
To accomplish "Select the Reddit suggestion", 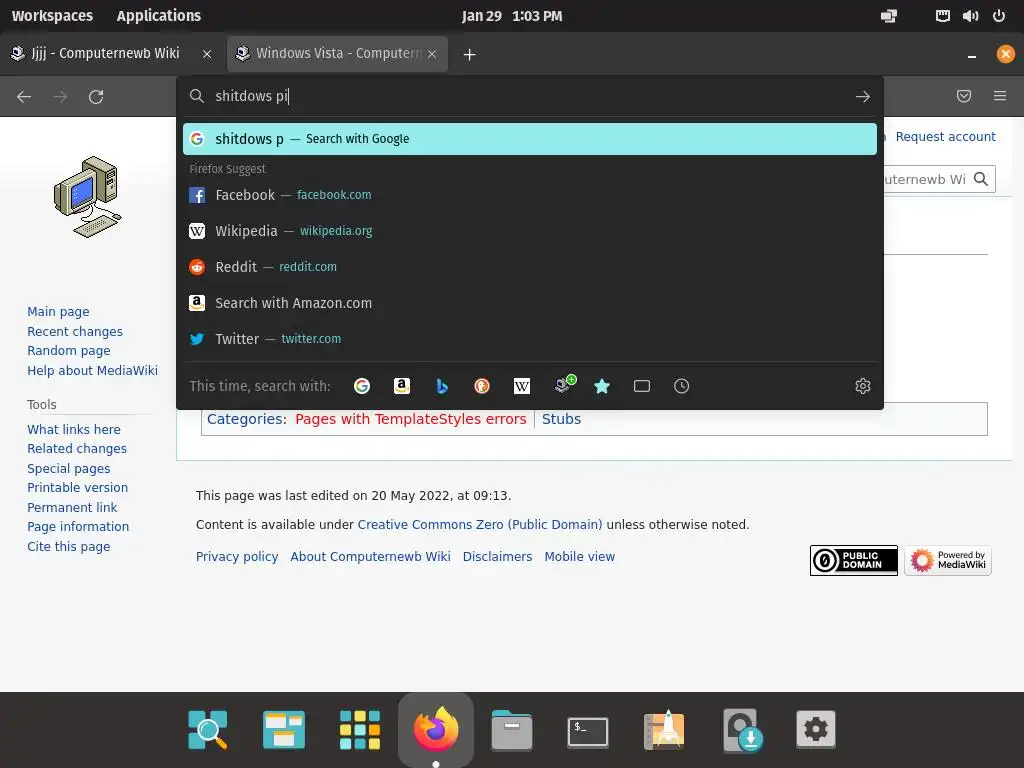I will [x=530, y=266].
